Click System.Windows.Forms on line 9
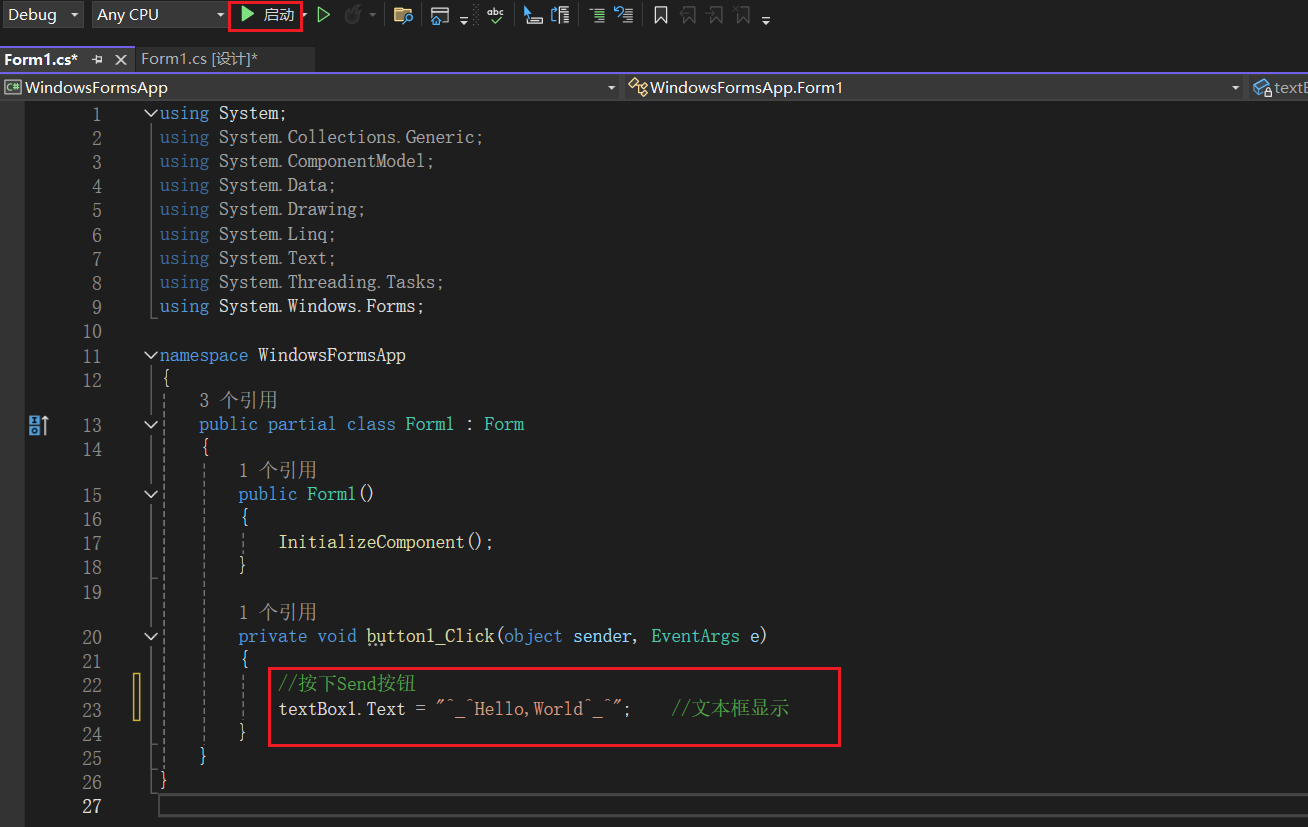The width and height of the screenshot is (1308, 827). (x=317, y=306)
